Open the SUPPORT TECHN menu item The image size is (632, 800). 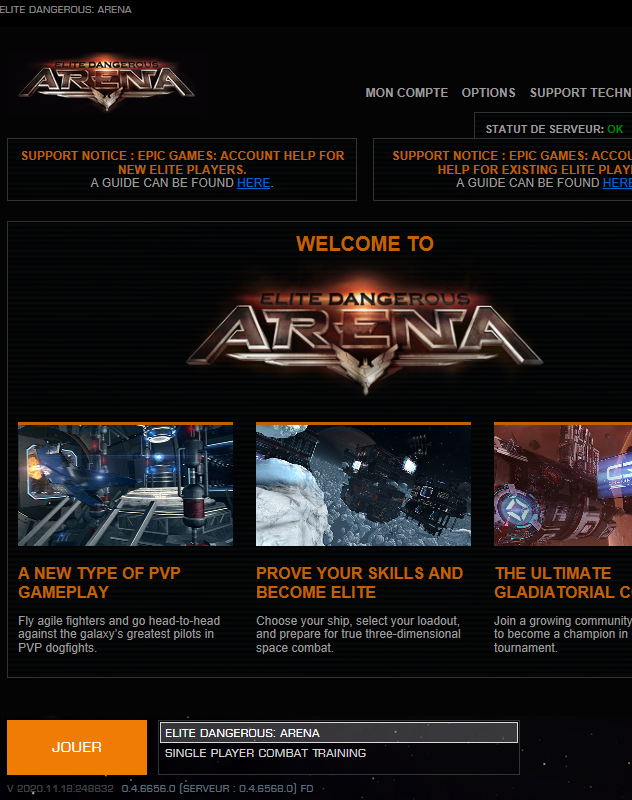[x=580, y=93]
